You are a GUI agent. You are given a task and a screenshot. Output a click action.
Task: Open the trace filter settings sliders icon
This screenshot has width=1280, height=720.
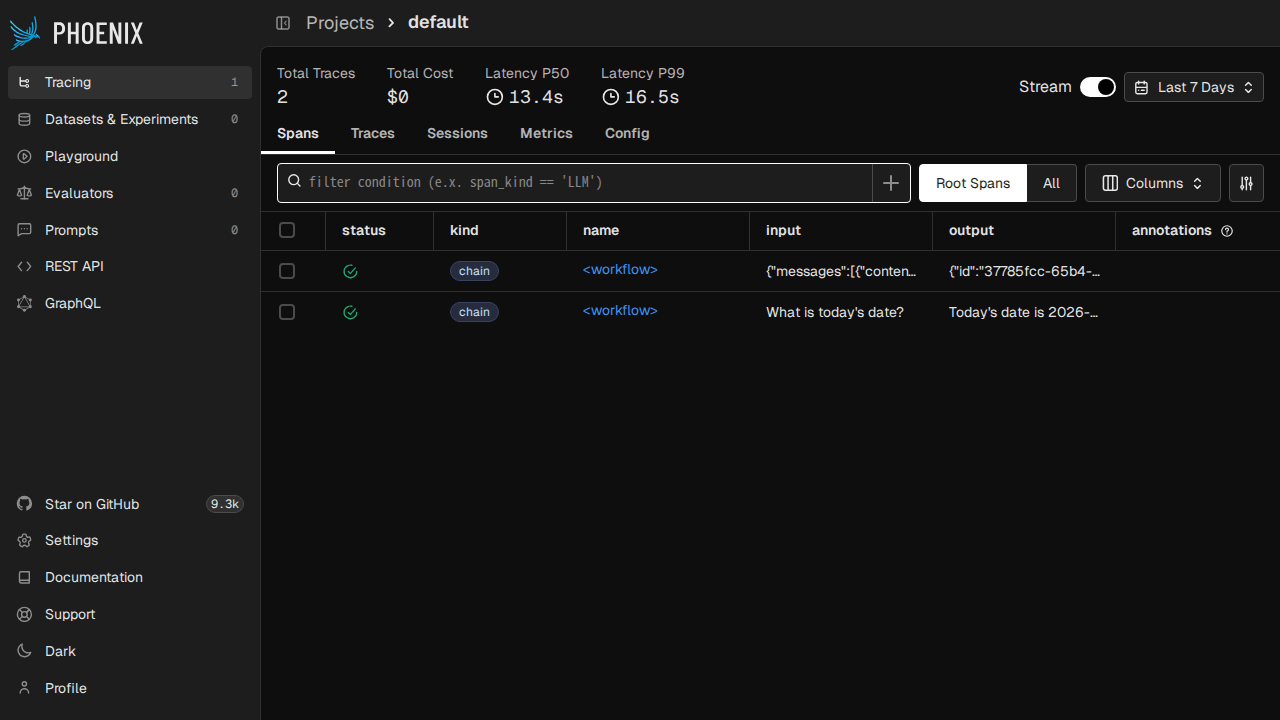1246,183
